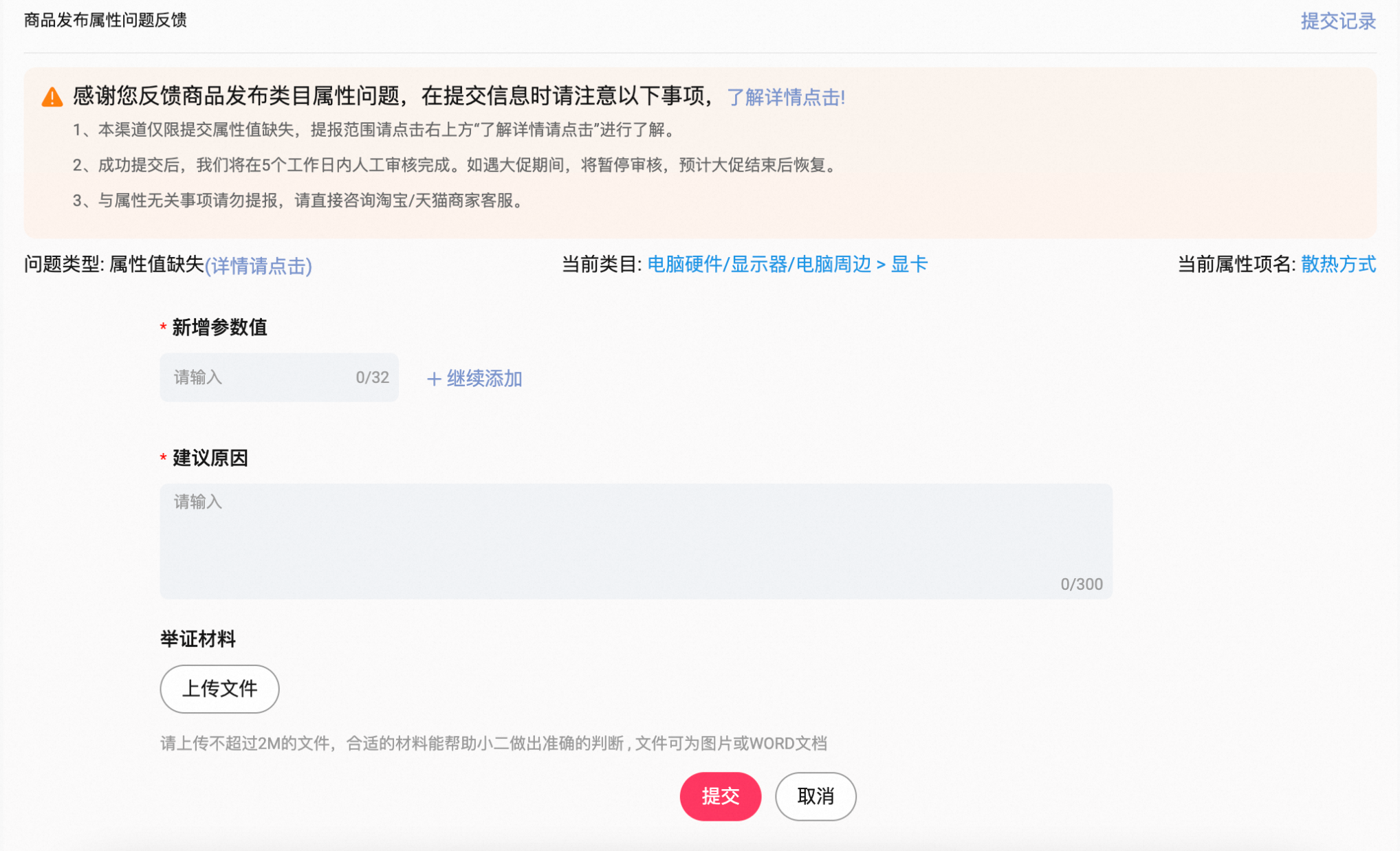Click the category 电脑硬件/显示器/电脑周边 > 显卡
Screen dimensions: 1400x851
tap(787, 264)
